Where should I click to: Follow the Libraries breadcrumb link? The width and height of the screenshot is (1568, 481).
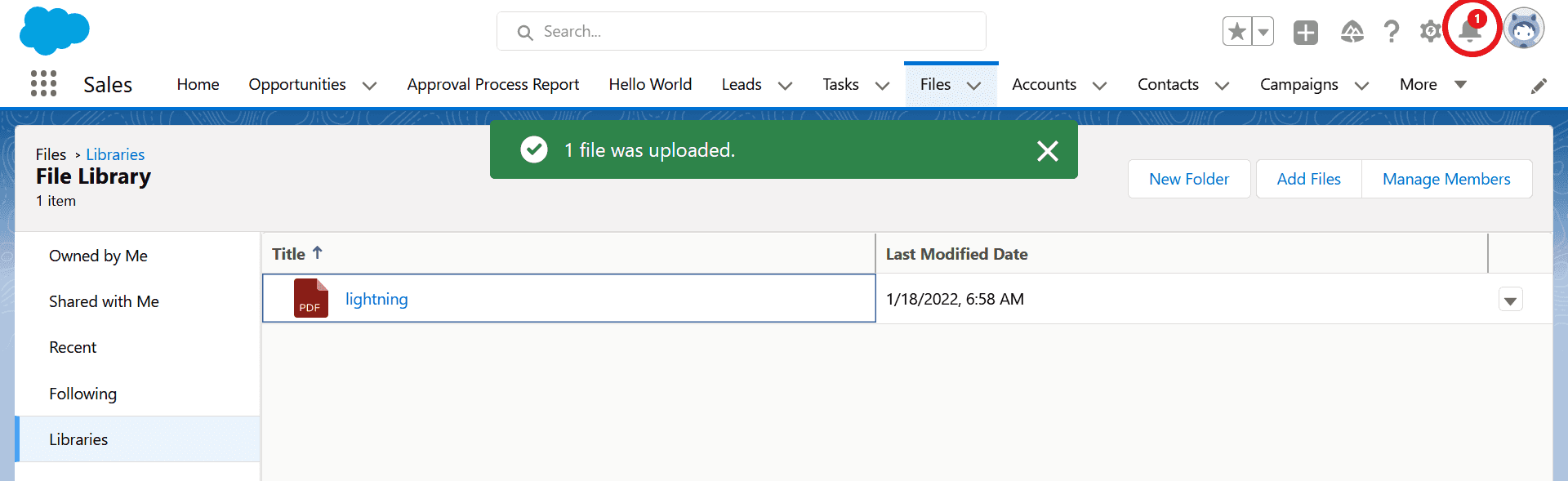[x=115, y=154]
